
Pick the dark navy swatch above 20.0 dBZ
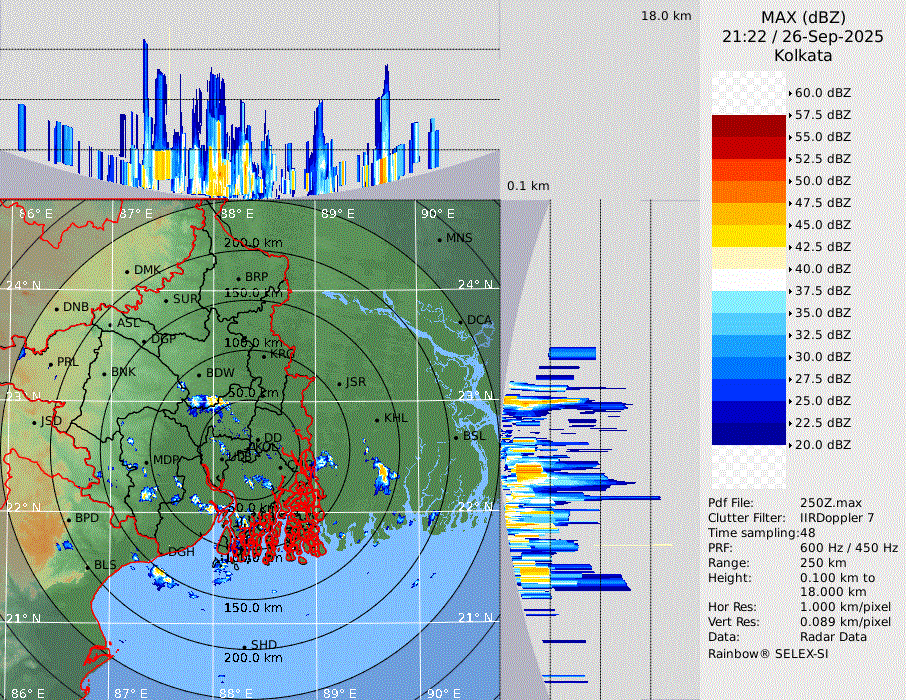[749, 433]
